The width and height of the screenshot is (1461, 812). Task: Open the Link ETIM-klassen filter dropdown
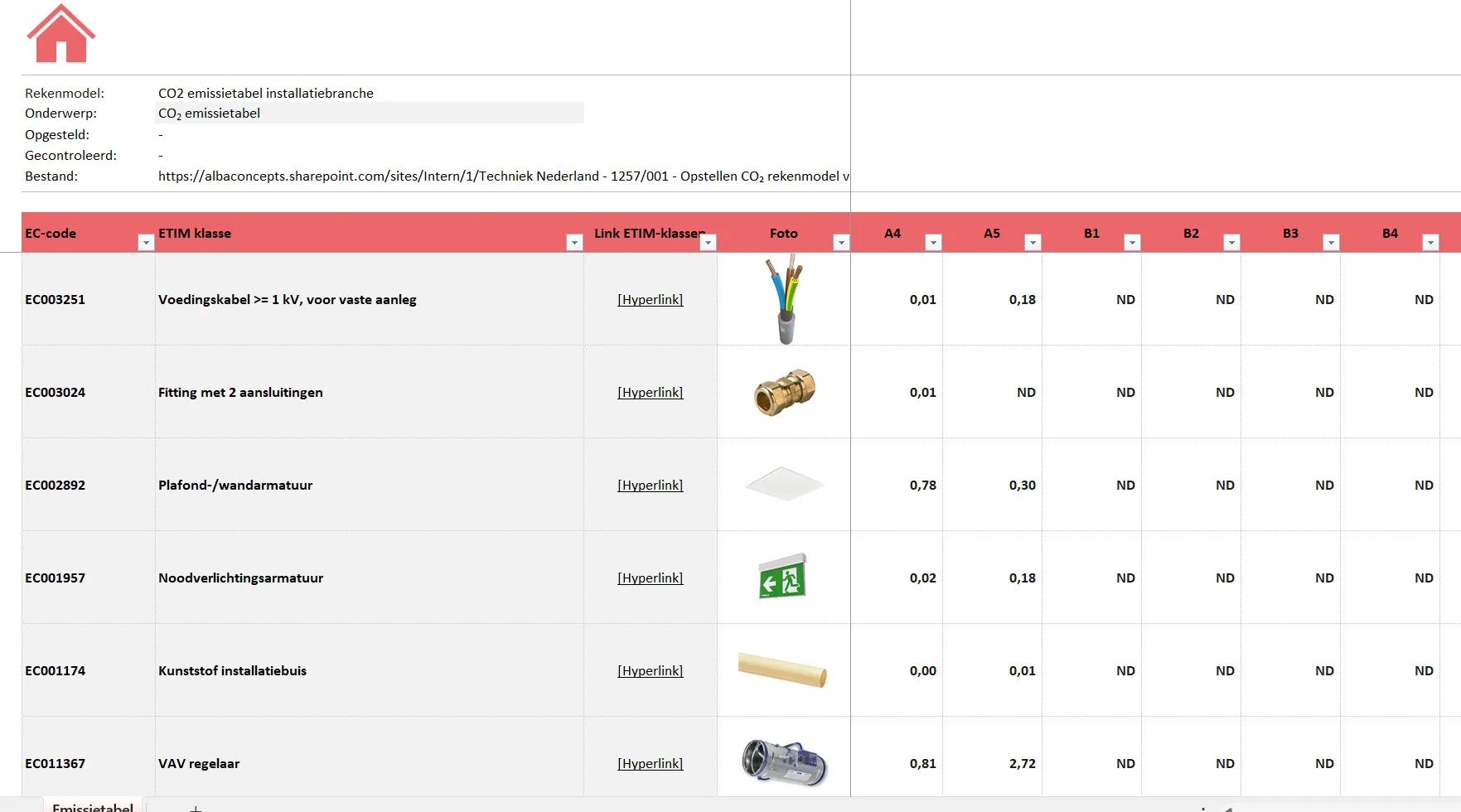pos(708,242)
